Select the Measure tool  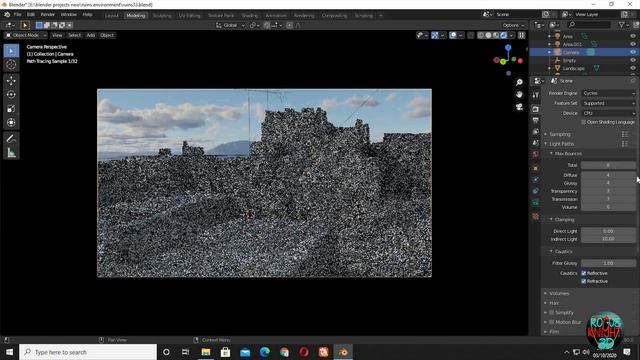[x=11, y=153]
